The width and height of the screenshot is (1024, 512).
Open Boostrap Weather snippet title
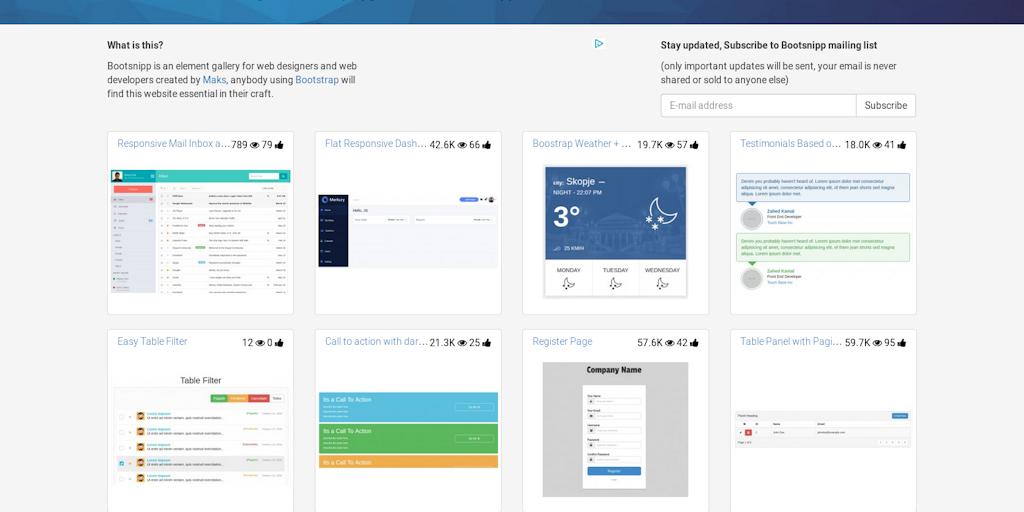click(x=582, y=144)
